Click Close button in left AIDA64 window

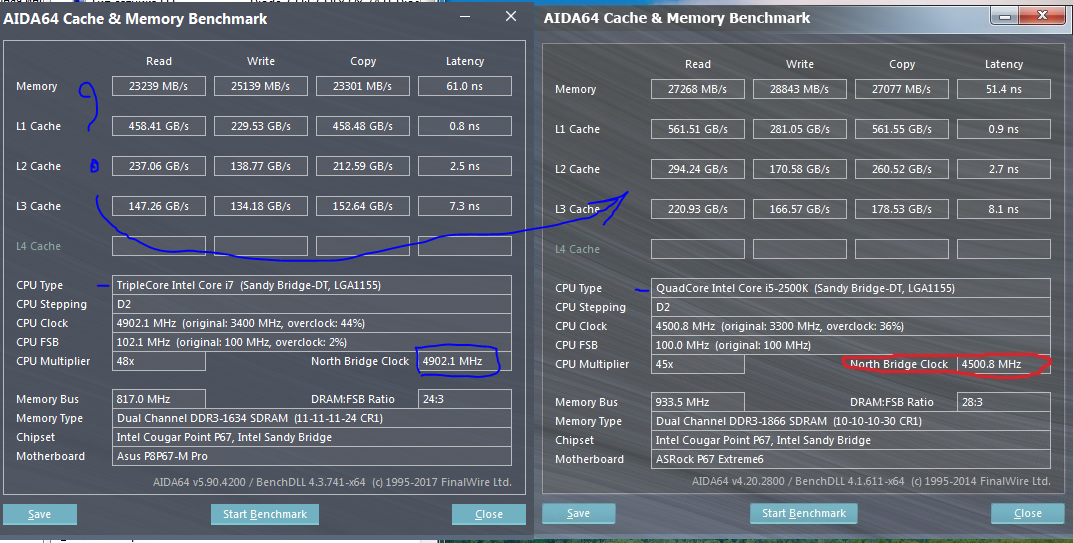pos(489,514)
